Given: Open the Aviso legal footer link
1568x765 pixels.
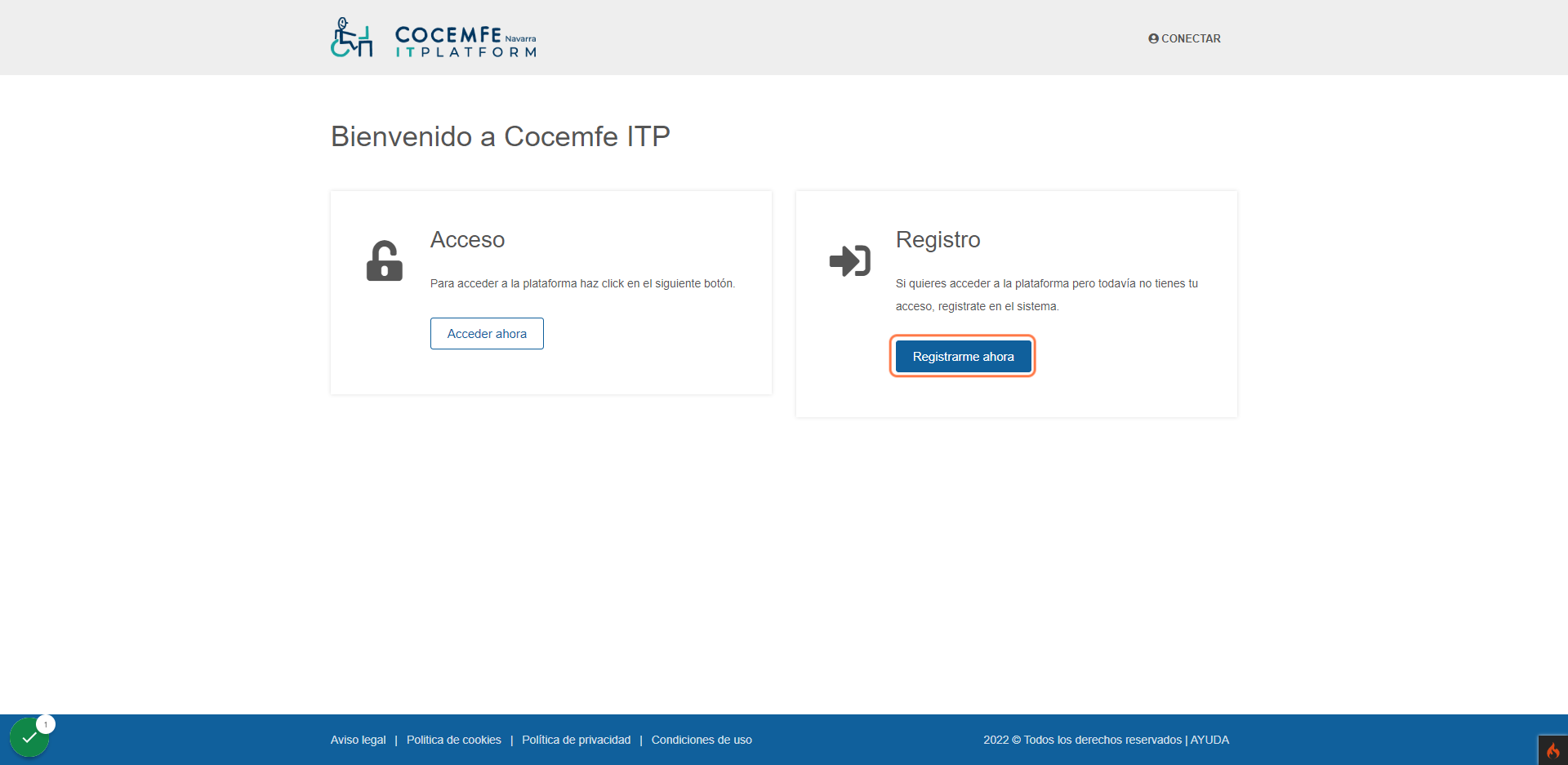Looking at the screenshot, I should pyautogui.click(x=358, y=740).
